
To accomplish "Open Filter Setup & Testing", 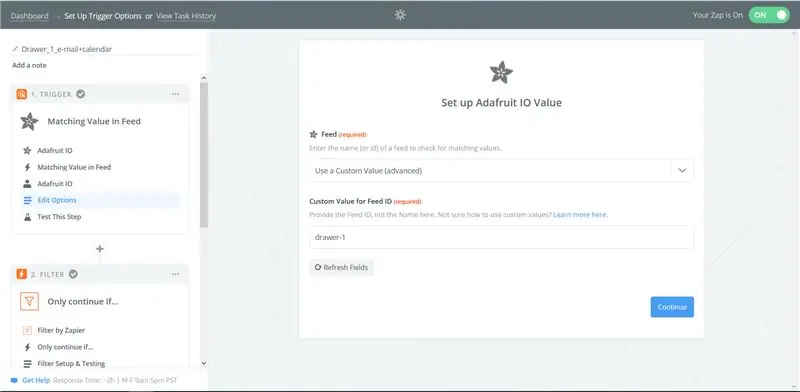I will pos(101,363).
